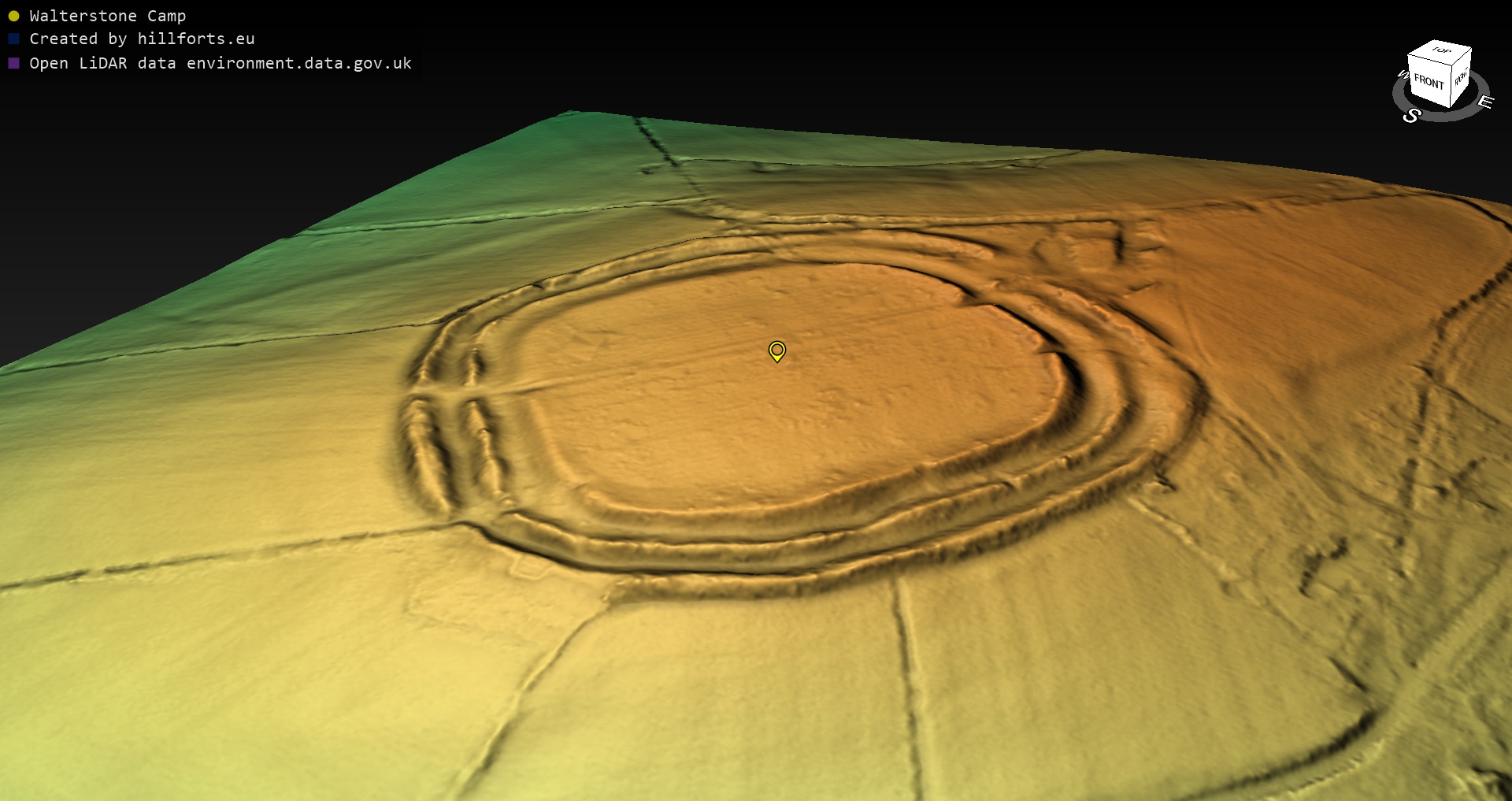Click the small platform outside the lower-left rampart

pyautogui.click(x=529, y=566)
